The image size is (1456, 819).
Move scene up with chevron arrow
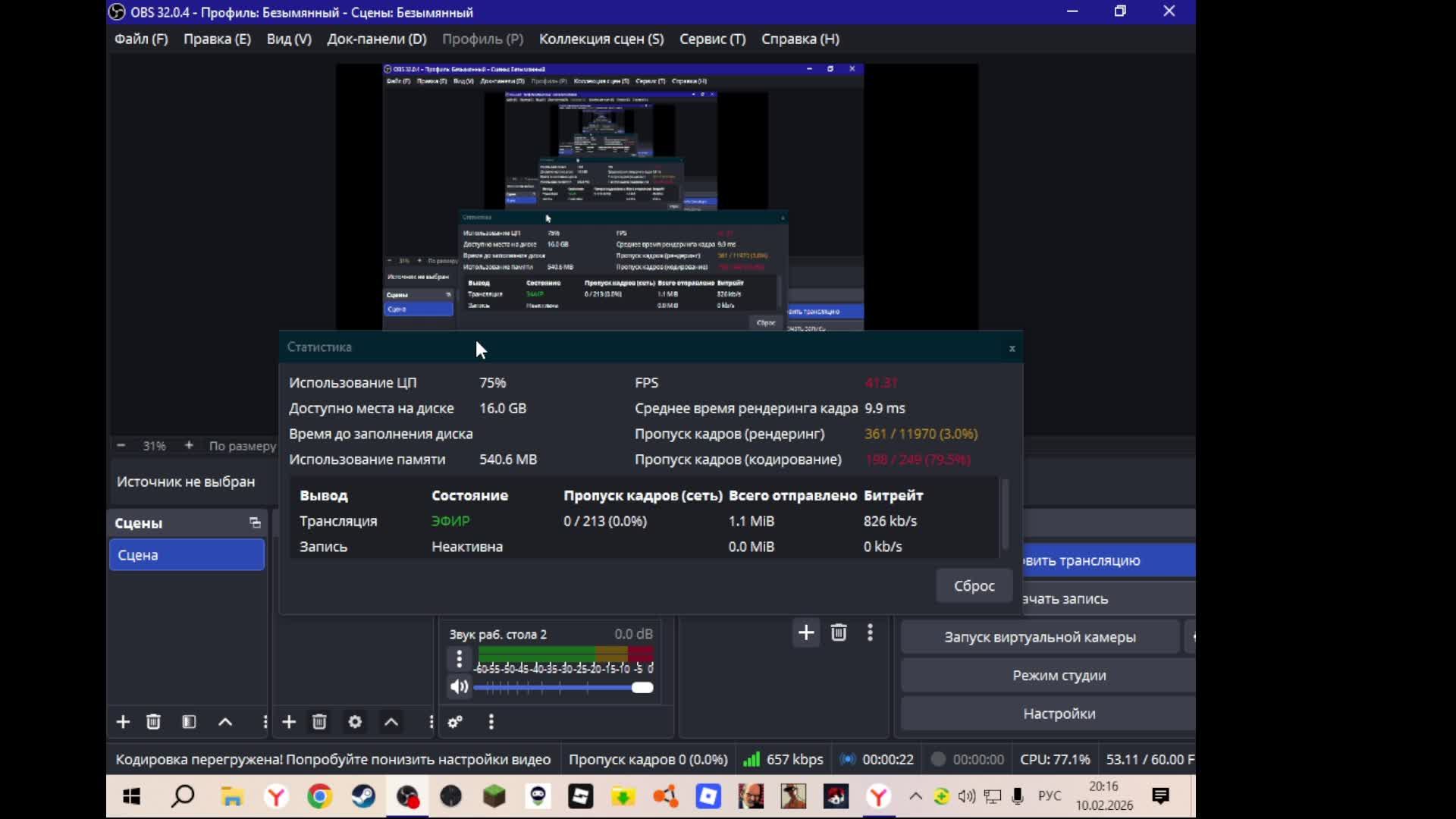(x=225, y=722)
